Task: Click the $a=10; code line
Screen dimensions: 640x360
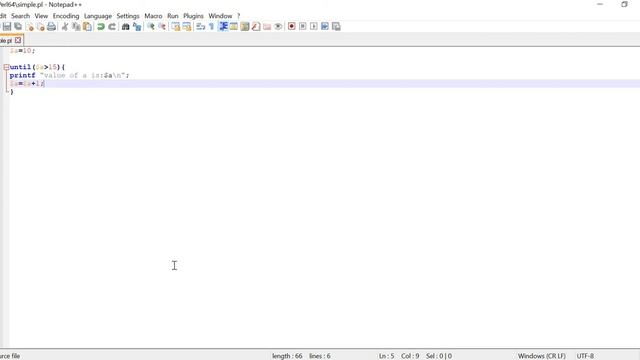Action: pos(22,51)
